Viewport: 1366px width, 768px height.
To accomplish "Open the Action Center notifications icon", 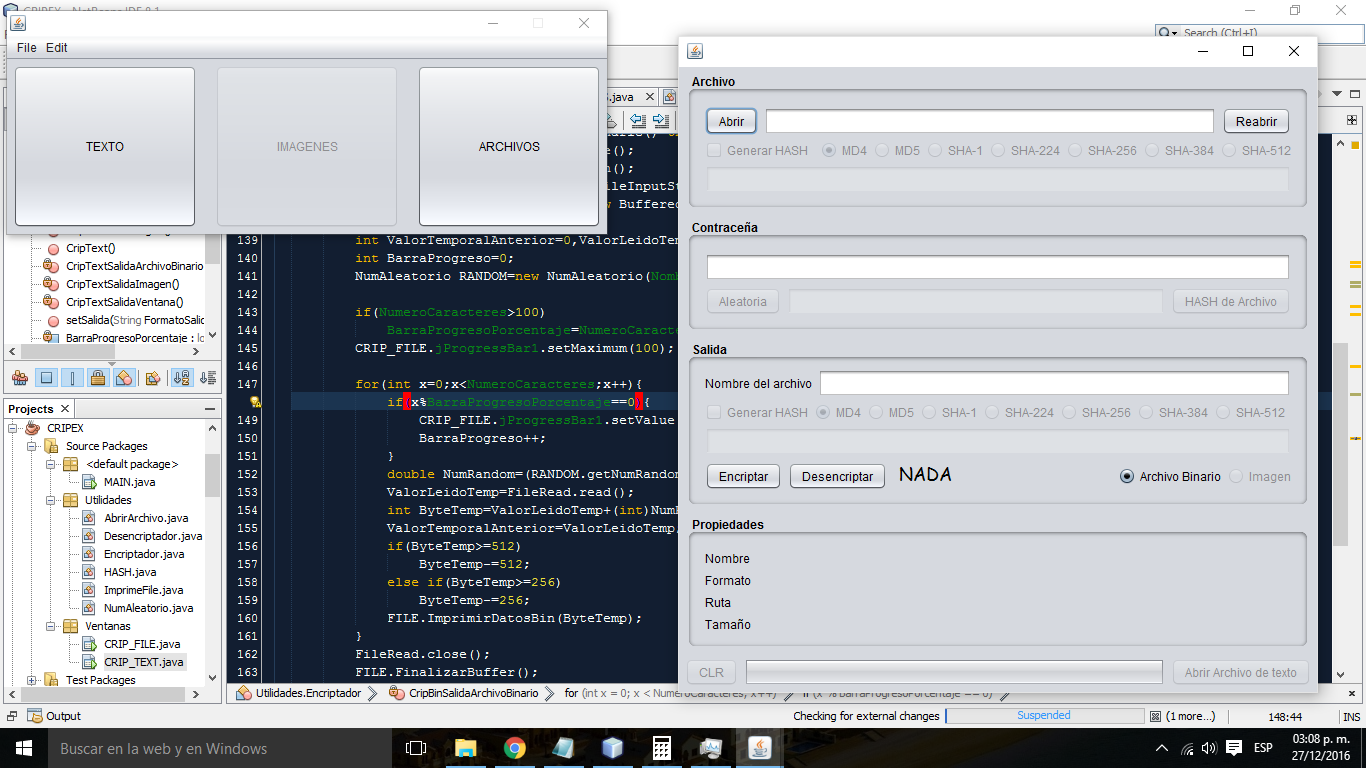I will point(1234,748).
